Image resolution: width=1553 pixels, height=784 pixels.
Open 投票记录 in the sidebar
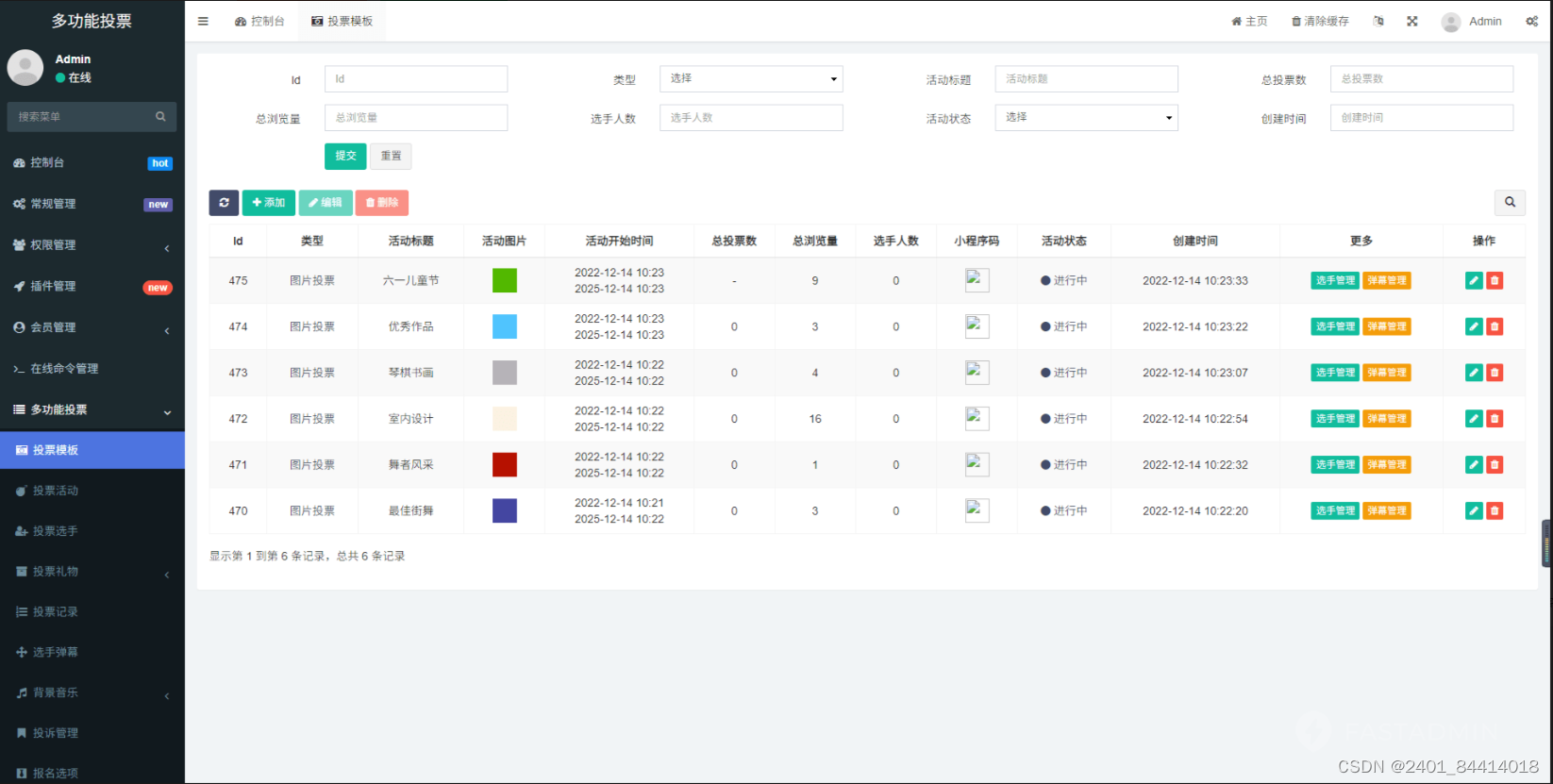(92, 611)
